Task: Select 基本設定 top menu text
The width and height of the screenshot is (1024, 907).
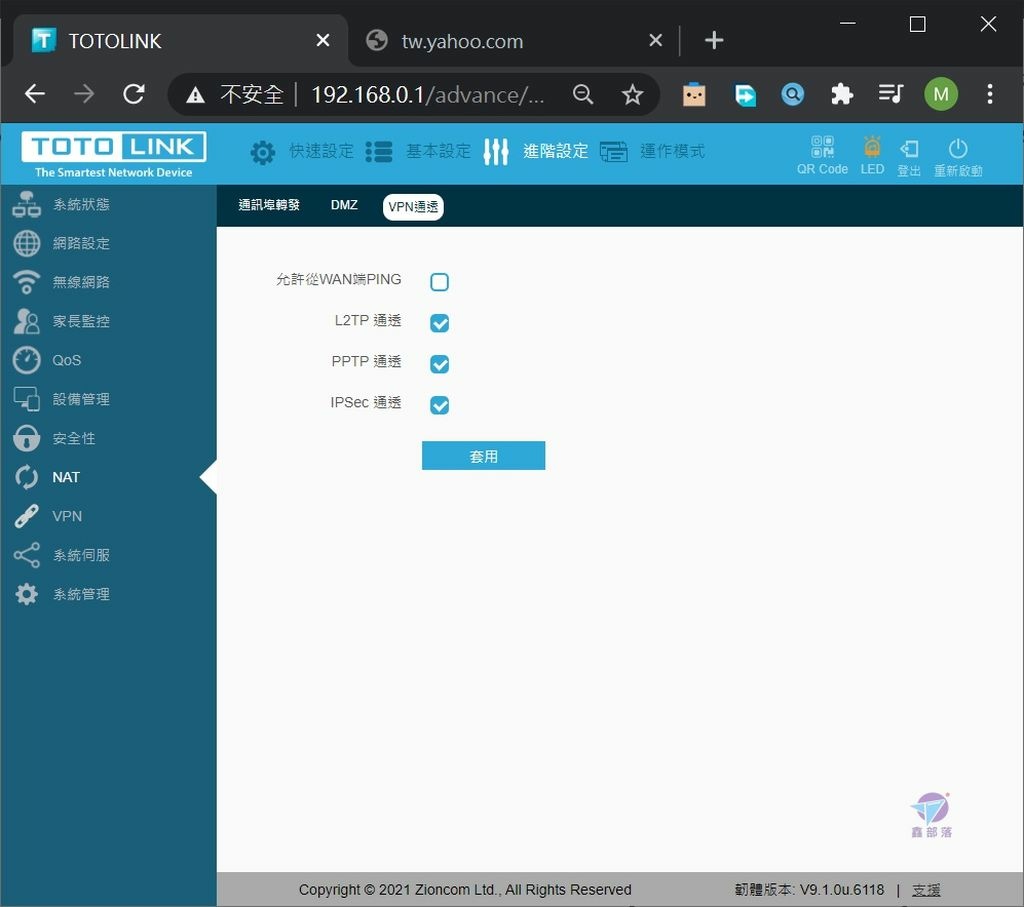Action: click(x=438, y=151)
